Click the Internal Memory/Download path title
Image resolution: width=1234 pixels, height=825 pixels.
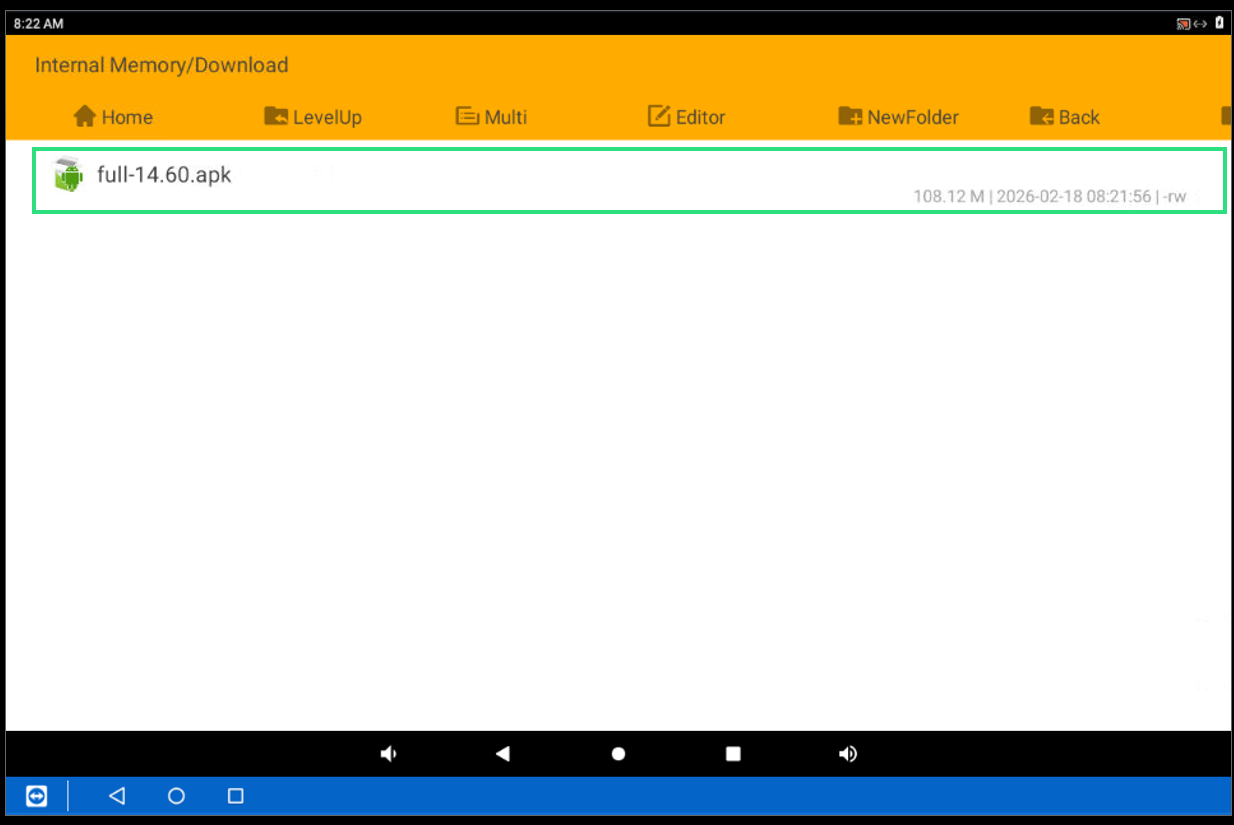pyautogui.click(x=161, y=65)
